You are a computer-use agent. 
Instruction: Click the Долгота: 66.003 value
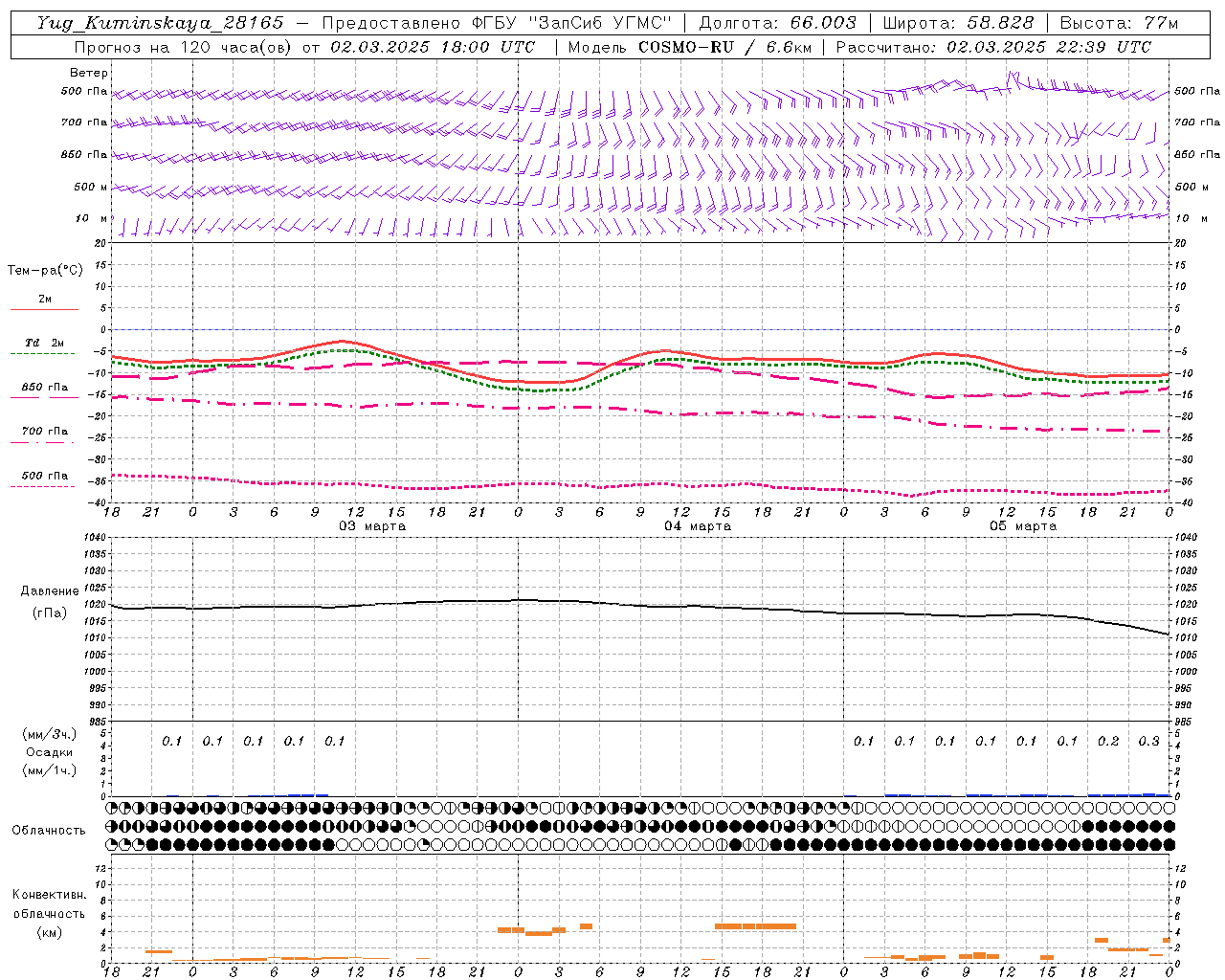tap(778, 23)
